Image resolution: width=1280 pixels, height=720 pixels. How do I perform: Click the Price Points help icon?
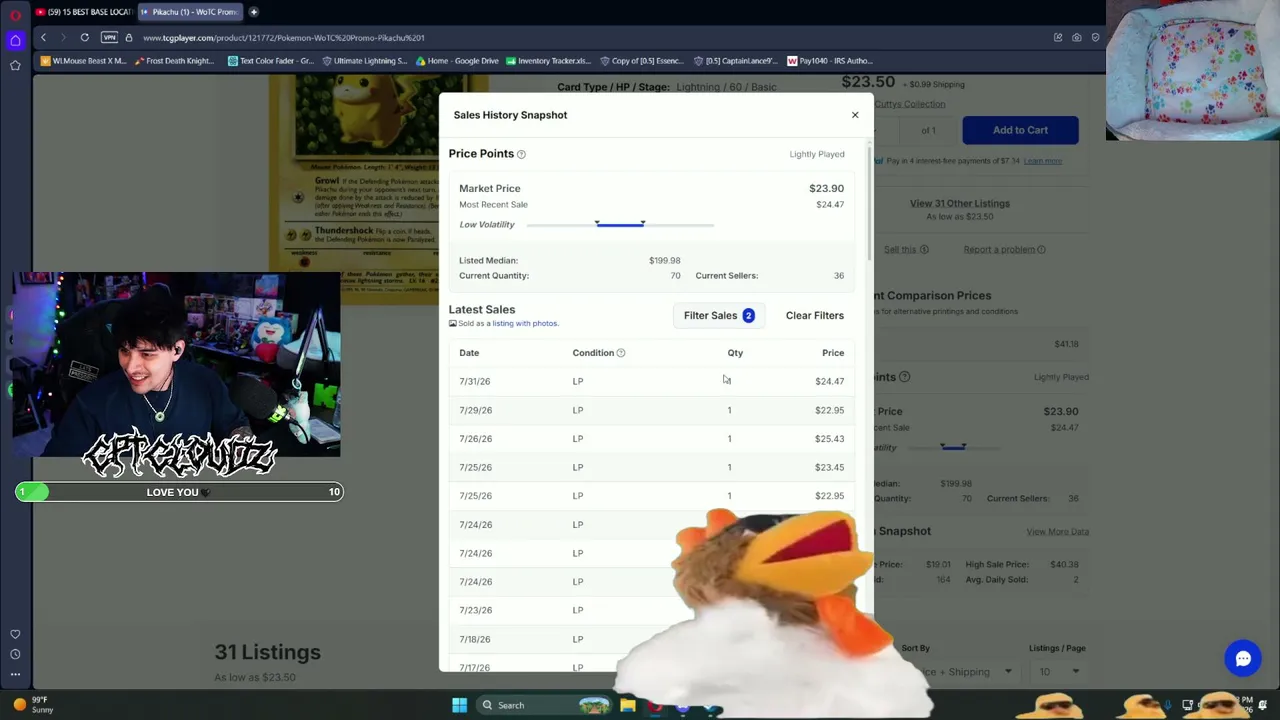pyautogui.click(x=521, y=154)
